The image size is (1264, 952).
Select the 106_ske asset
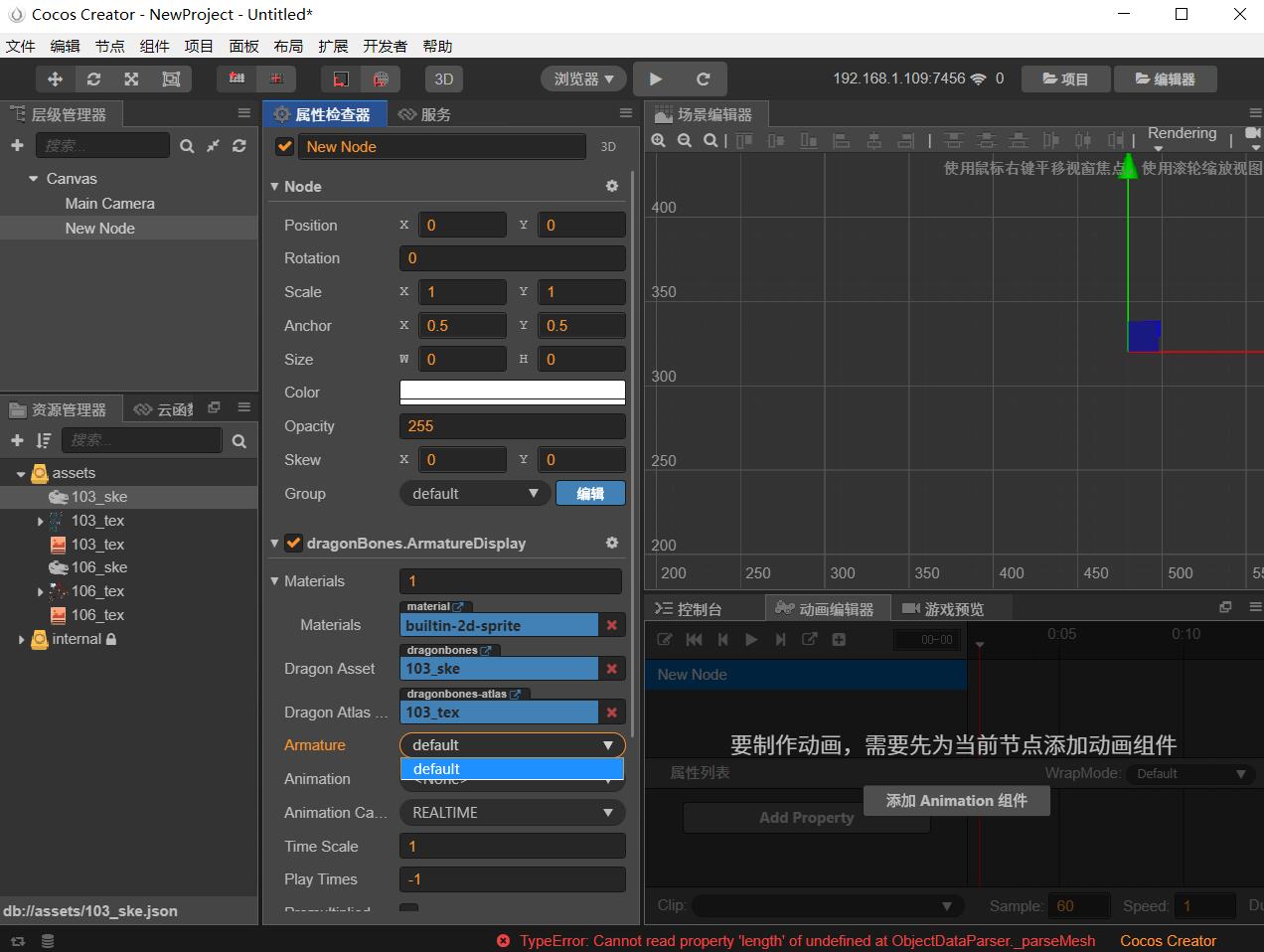click(x=99, y=567)
